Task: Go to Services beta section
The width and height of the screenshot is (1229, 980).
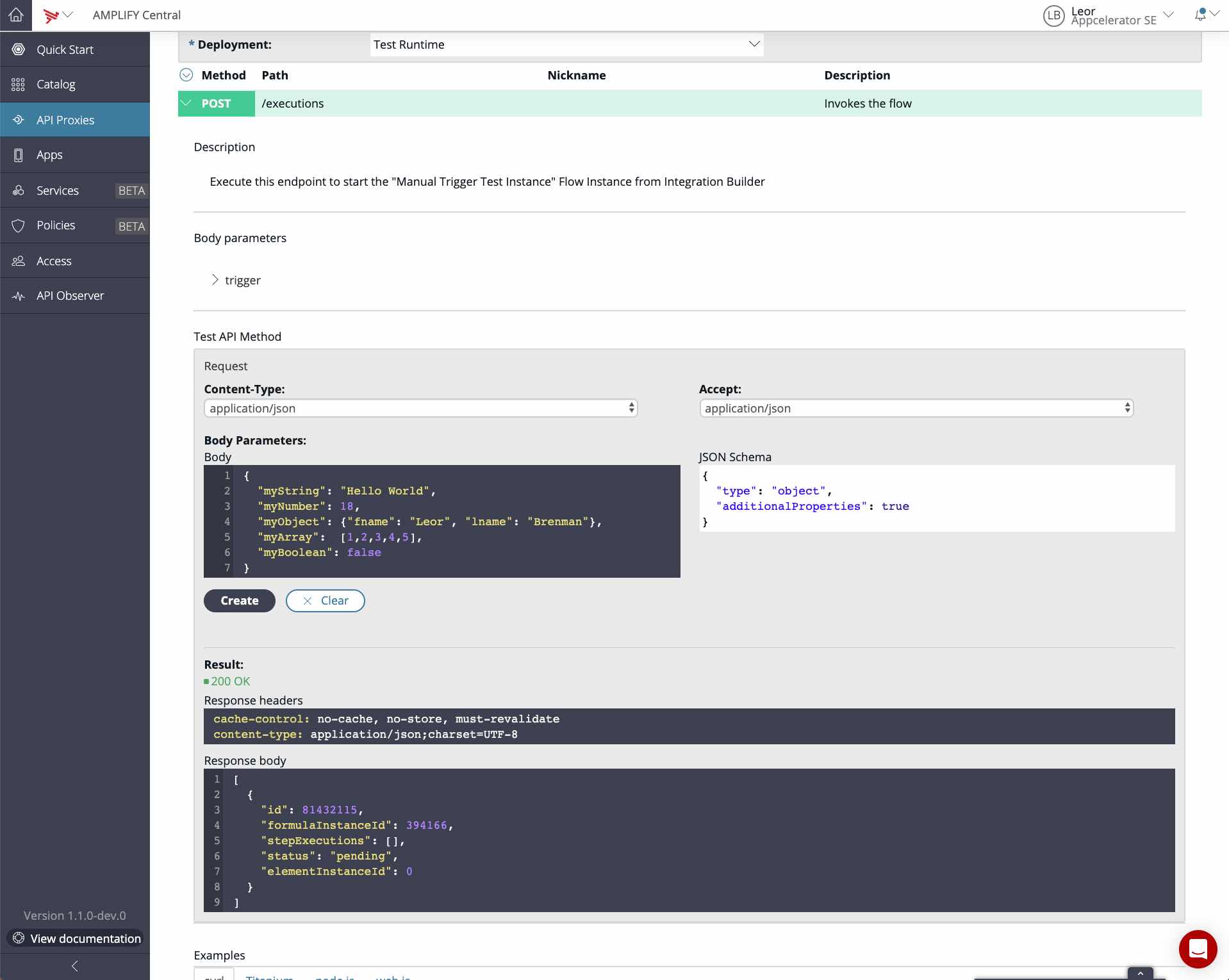Action: (57, 190)
